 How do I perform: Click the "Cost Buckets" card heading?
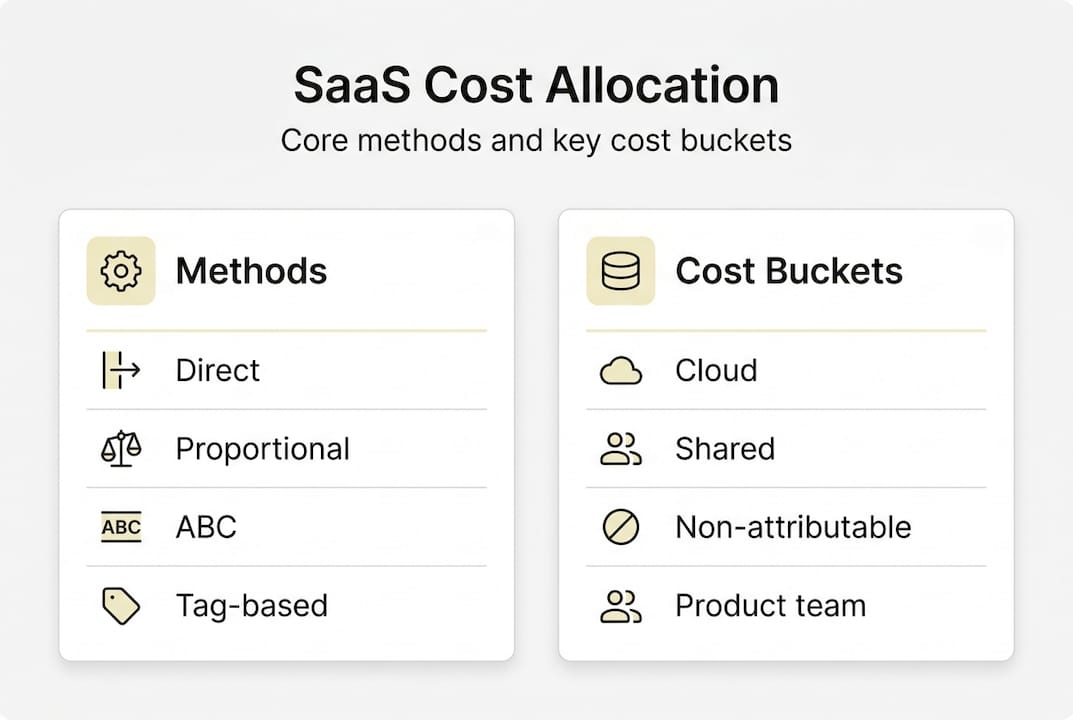(789, 271)
